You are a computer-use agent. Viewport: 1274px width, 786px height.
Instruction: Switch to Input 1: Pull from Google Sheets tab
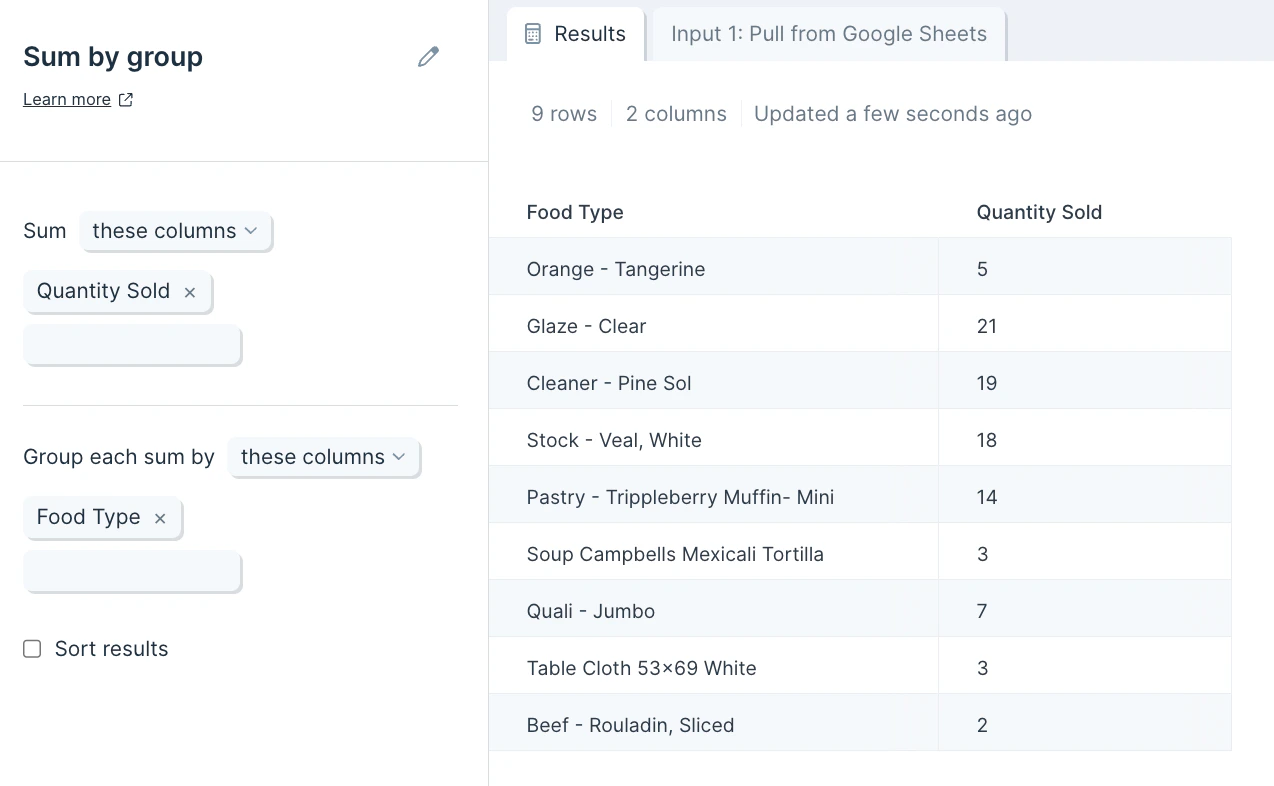coord(828,34)
